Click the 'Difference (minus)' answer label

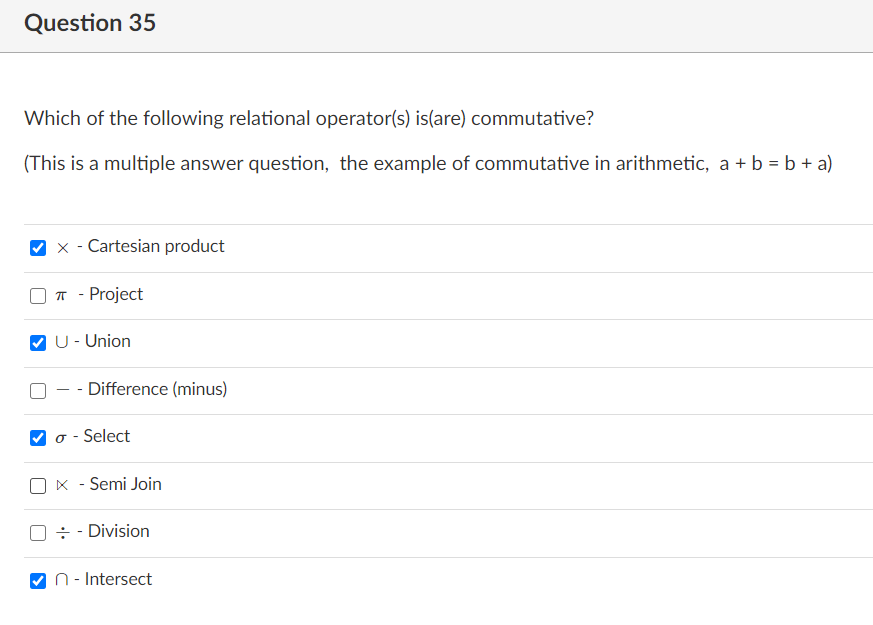coord(158,389)
